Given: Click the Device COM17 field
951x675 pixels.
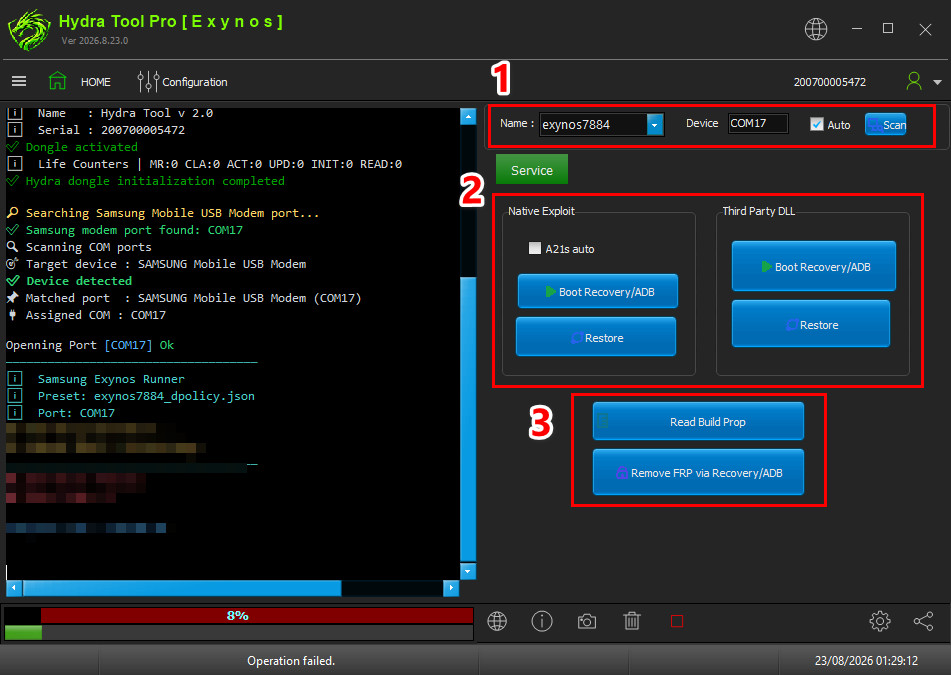Looking at the screenshot, I should 758,123.
